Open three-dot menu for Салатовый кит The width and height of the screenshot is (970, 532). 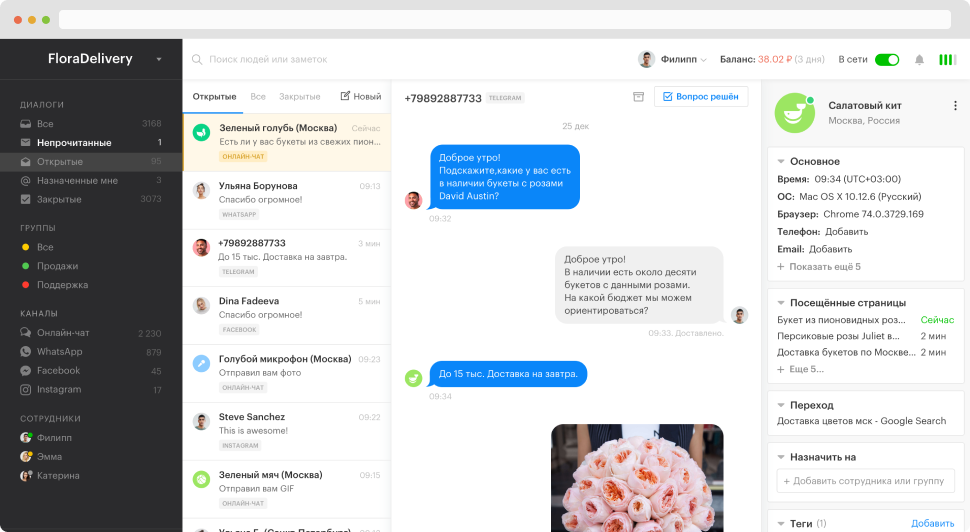tap(955, 106)
